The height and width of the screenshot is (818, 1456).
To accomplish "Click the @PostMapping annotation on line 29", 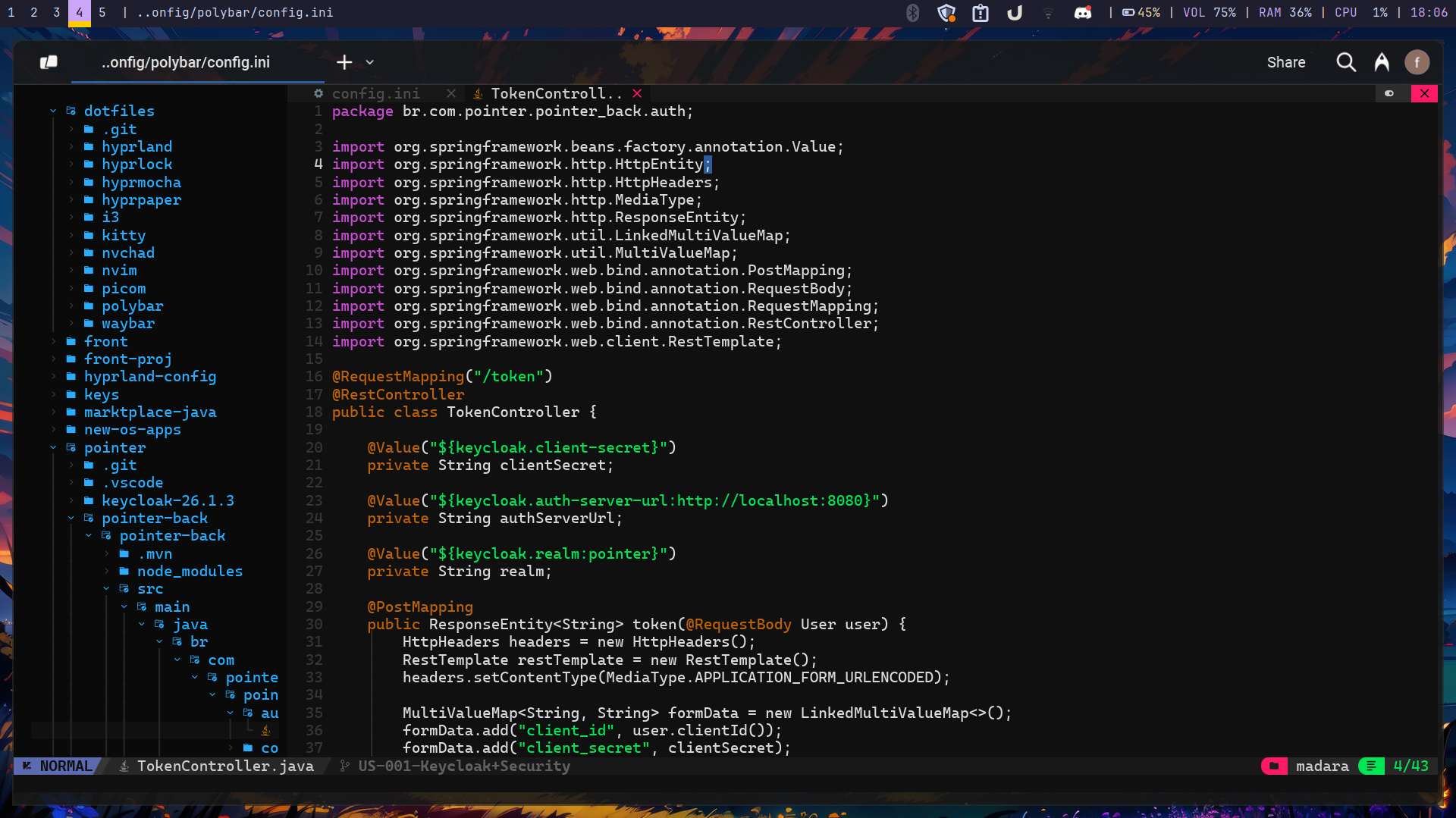I will click(420, 607).
